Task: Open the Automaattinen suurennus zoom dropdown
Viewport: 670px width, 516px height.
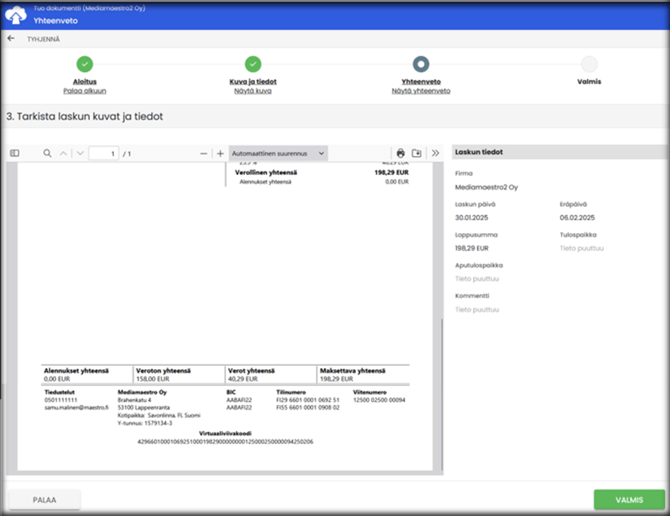Action: tap(278, 153)
